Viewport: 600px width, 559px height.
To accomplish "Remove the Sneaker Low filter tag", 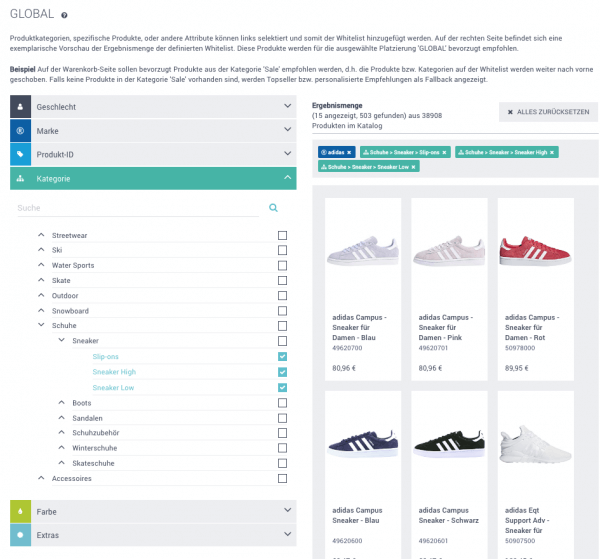I will pyautogui.click(x=413, y=167).
